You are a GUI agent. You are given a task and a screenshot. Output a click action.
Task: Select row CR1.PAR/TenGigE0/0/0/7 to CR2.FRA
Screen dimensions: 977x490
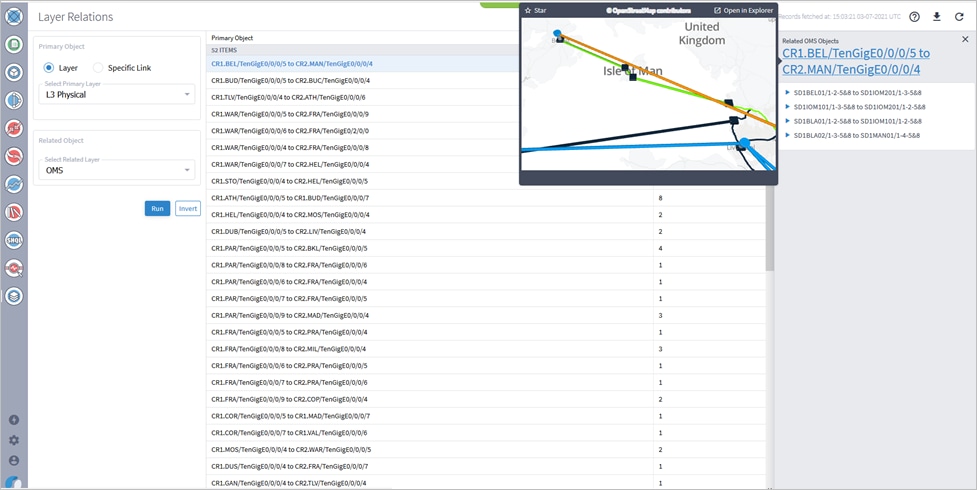click(486, 299)
